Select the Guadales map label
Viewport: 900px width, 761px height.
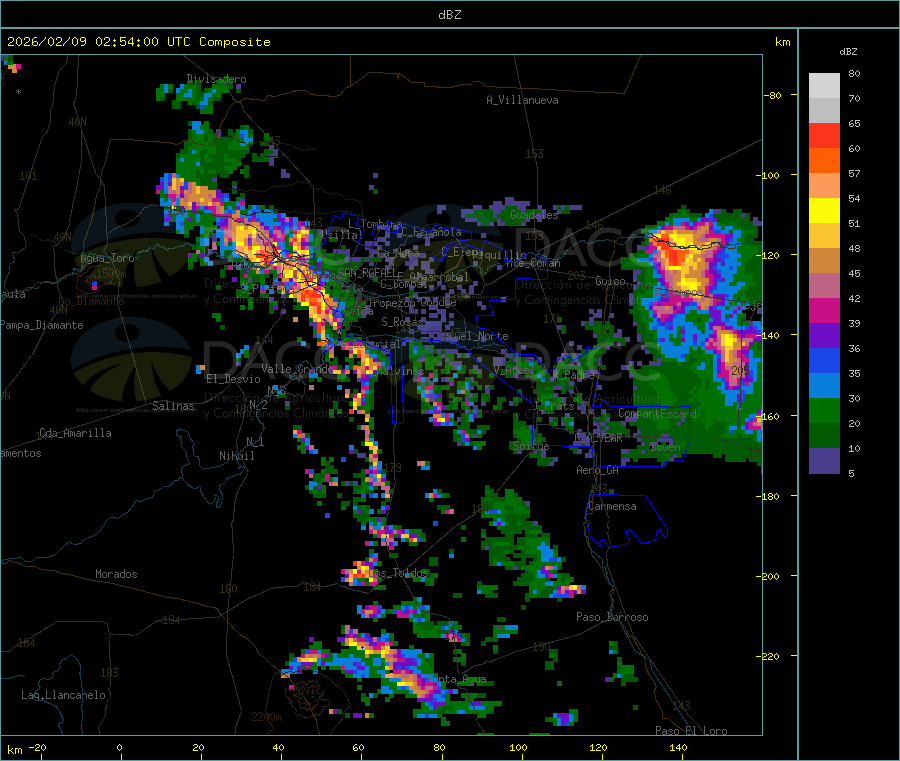tap(534, 215)
